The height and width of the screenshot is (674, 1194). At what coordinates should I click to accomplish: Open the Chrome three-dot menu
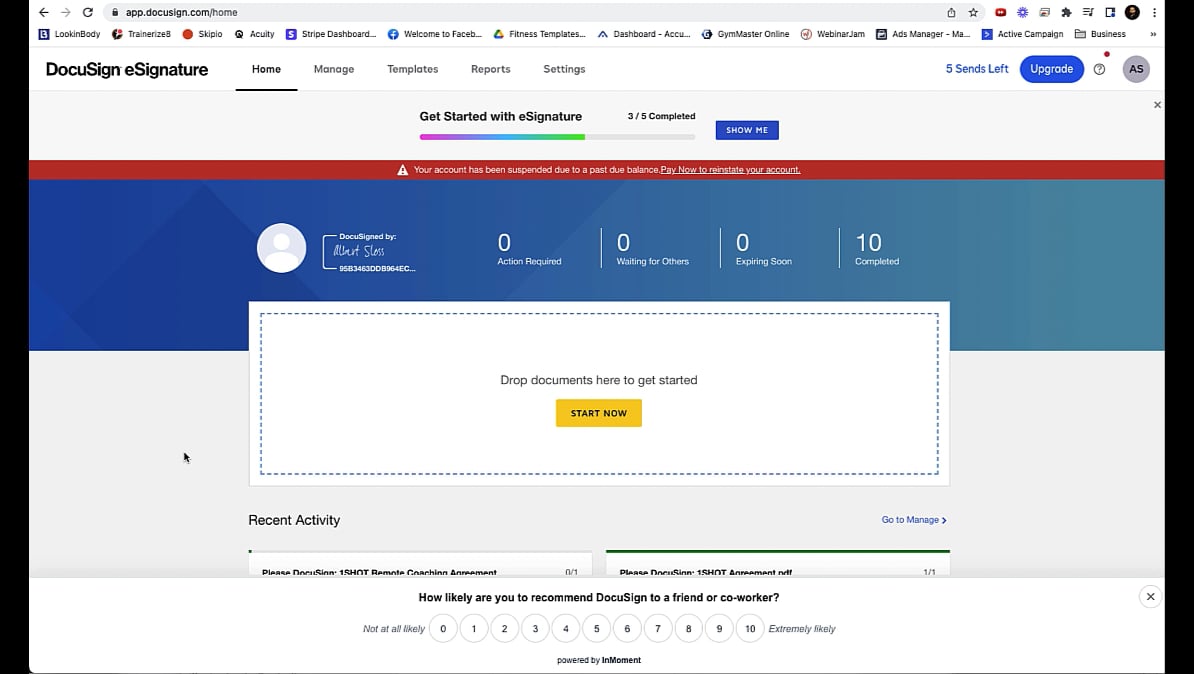[x=1154, y=12]
